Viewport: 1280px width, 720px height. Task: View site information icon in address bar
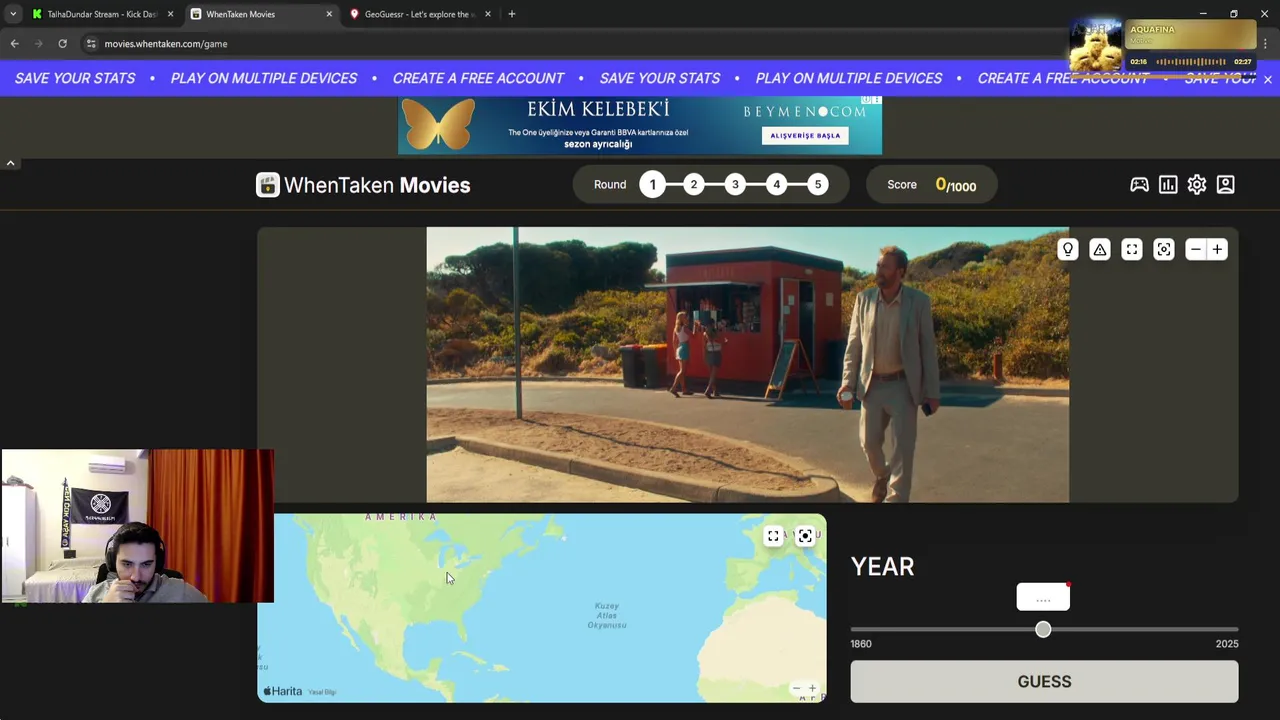point(91,44)
